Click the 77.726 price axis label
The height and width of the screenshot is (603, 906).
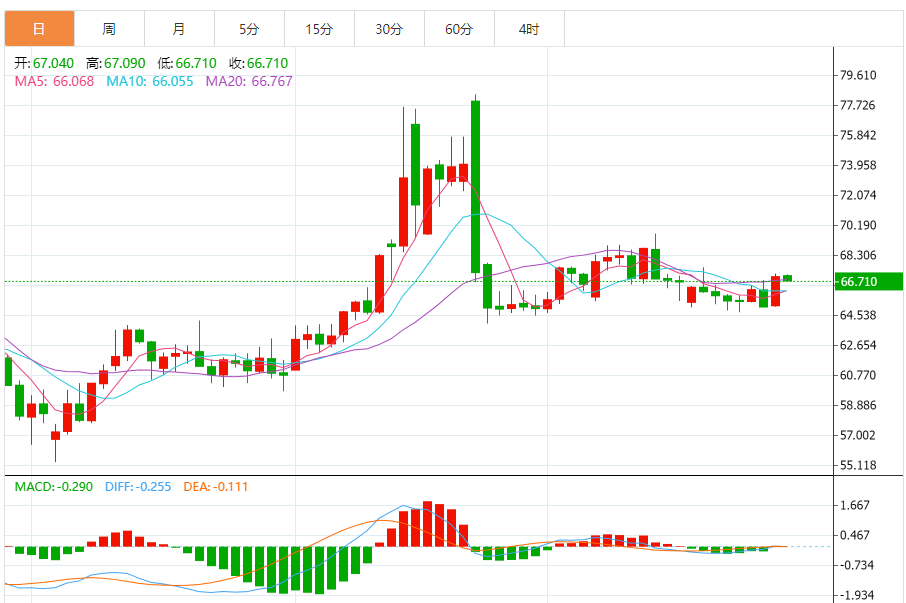pos(858,105)
